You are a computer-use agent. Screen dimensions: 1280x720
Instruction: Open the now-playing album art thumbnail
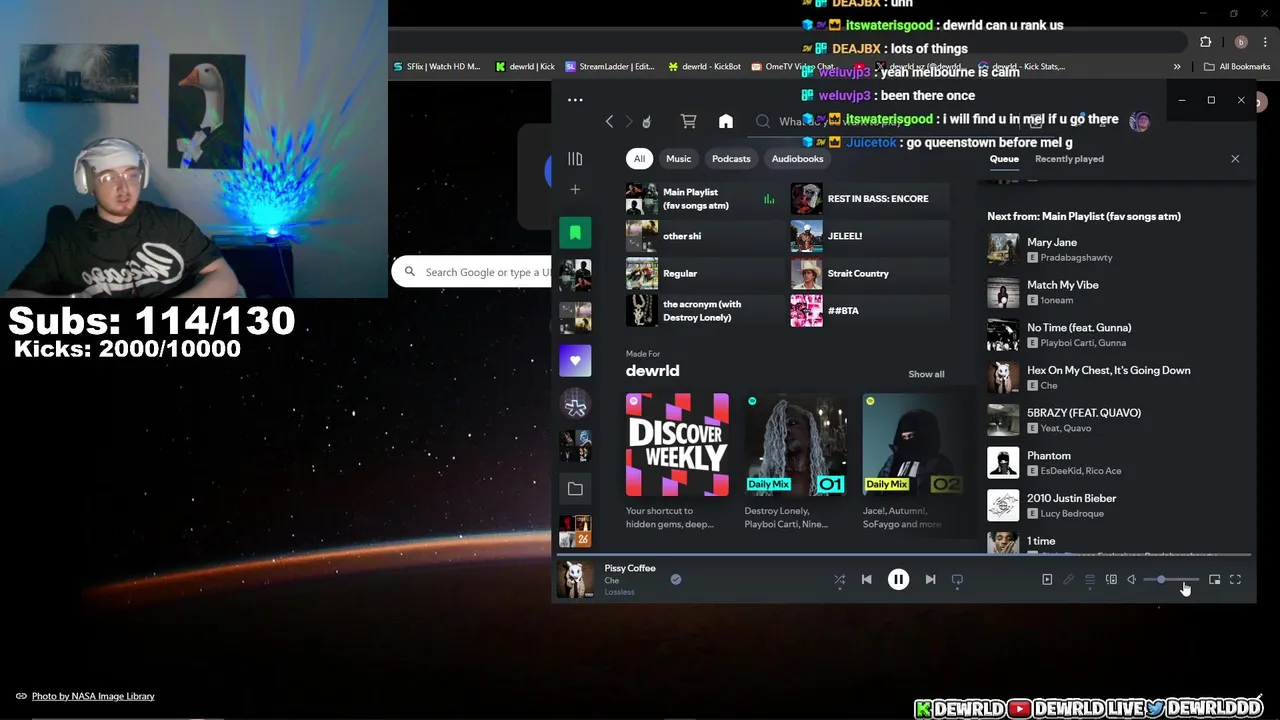tap(575, 579)
